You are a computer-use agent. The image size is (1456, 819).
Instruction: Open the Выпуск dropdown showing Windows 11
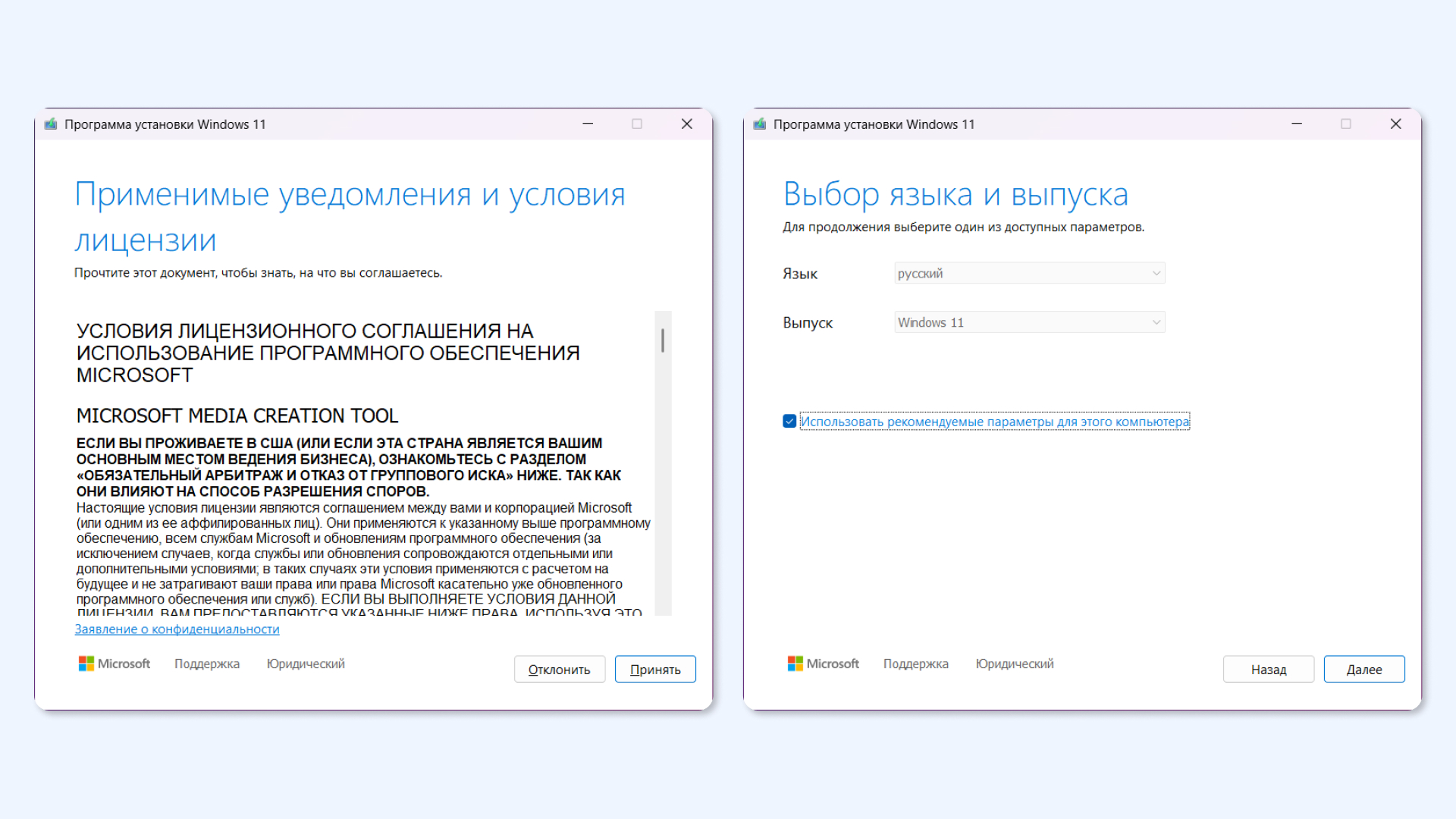pyautogui.click(x=1030, y=322)
